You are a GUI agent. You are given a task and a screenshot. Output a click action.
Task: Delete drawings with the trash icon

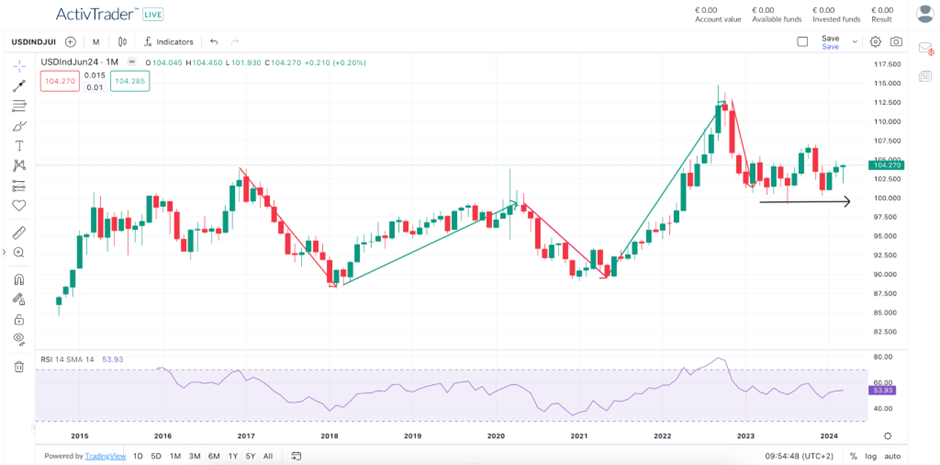click(19, 367)
